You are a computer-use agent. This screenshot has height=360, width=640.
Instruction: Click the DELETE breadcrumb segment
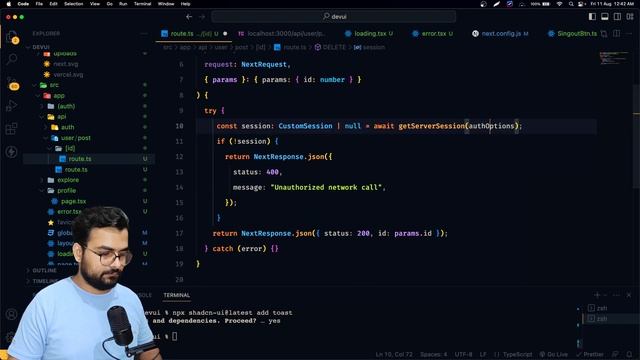(x=330, y=47)
